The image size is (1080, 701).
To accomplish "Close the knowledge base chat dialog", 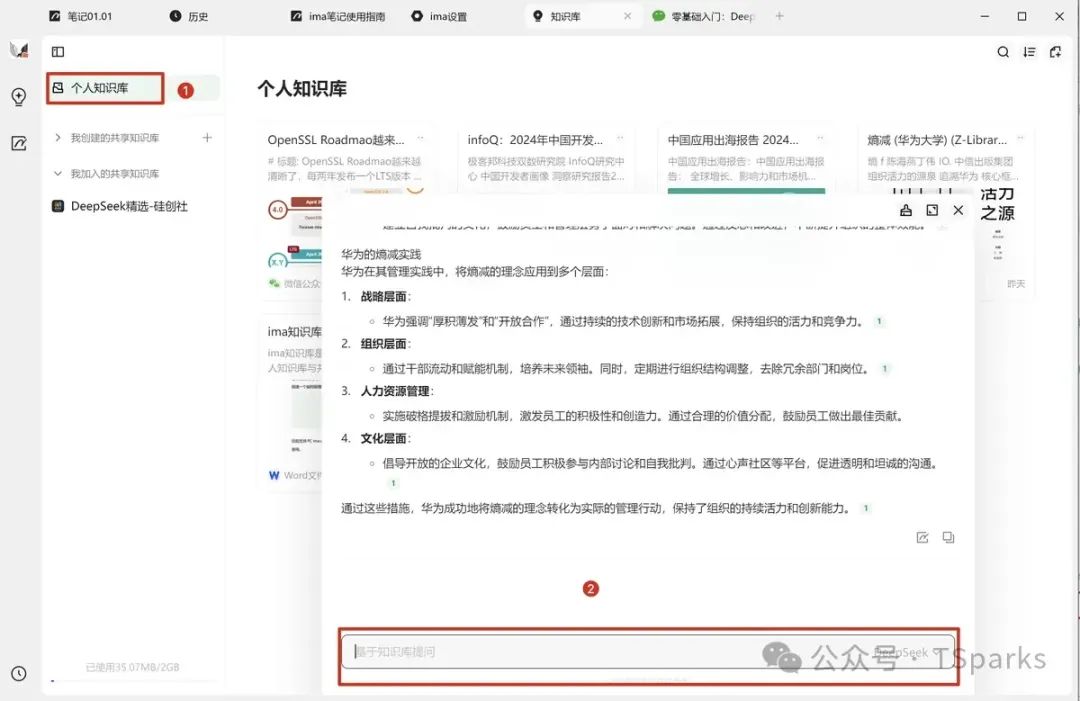I will point(958,210).
